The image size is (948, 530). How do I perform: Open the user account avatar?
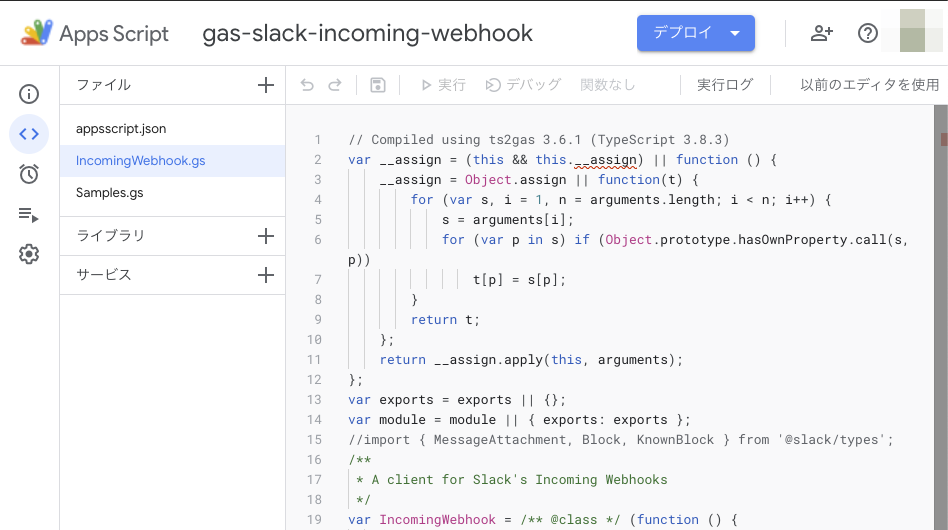[x=912, y=30]
